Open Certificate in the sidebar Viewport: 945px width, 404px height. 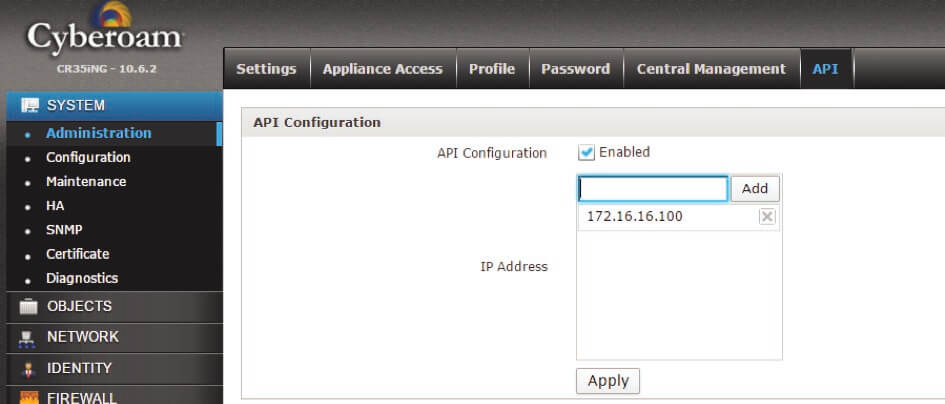coord(78,254)
